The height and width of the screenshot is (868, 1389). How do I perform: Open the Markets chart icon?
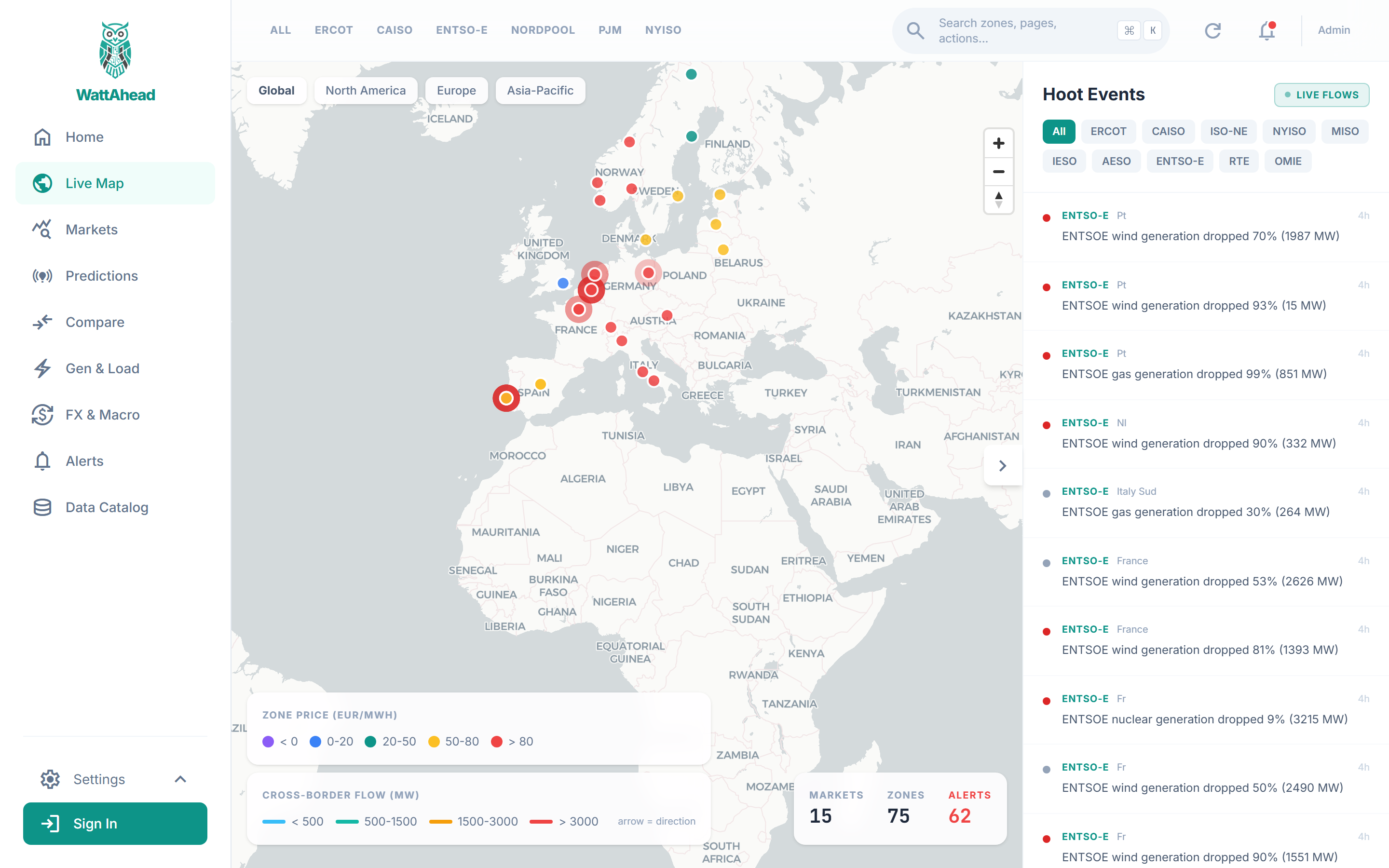click(x=42, y=230)
